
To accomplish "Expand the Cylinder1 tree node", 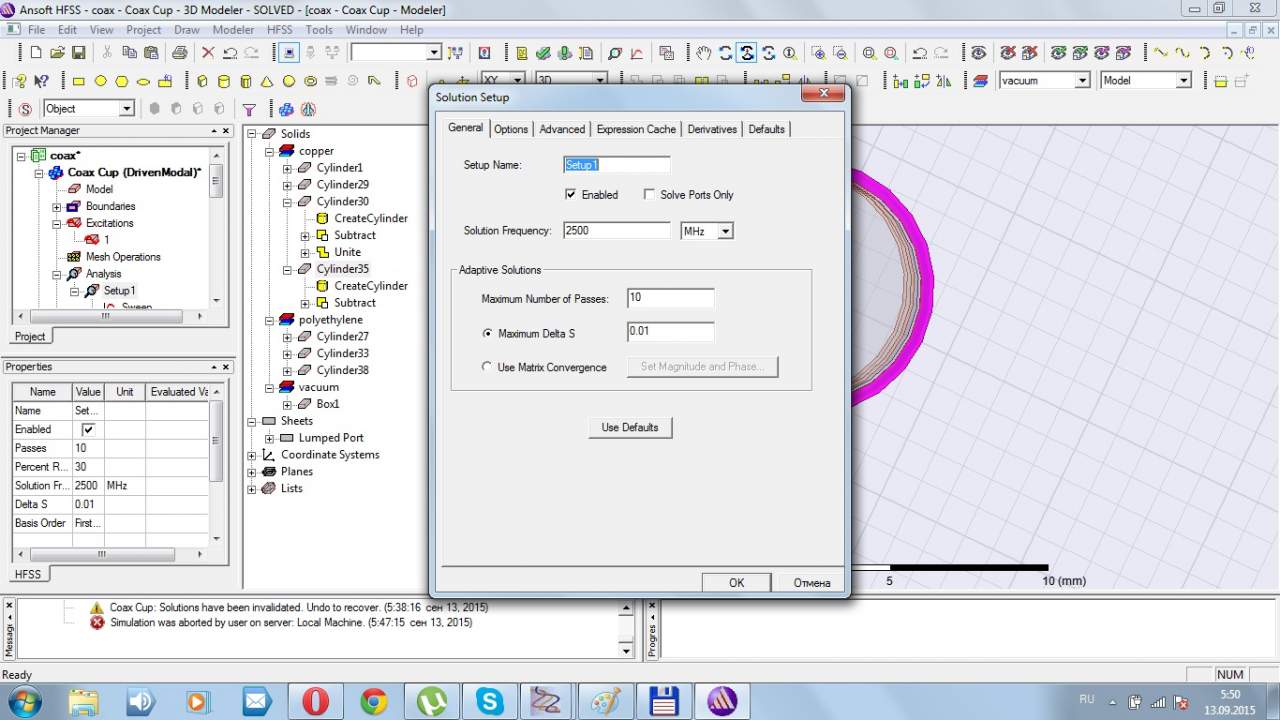I will click(x=287, y=168).
